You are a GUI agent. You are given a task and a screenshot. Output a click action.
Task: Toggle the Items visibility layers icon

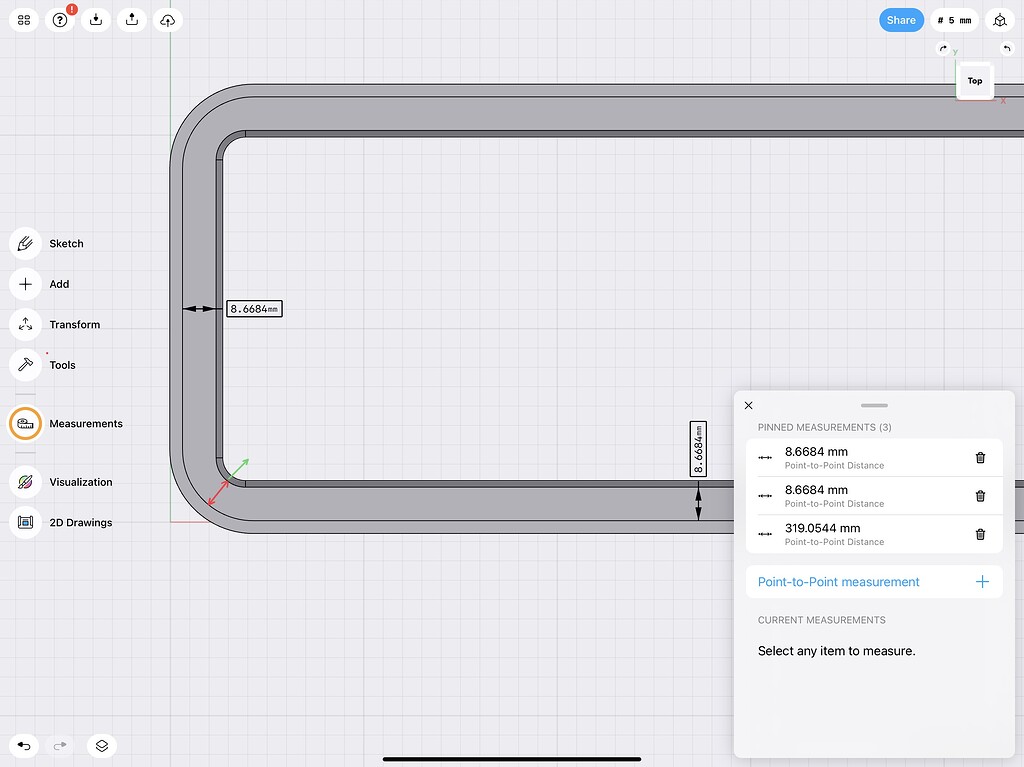[x=101, y=746]
